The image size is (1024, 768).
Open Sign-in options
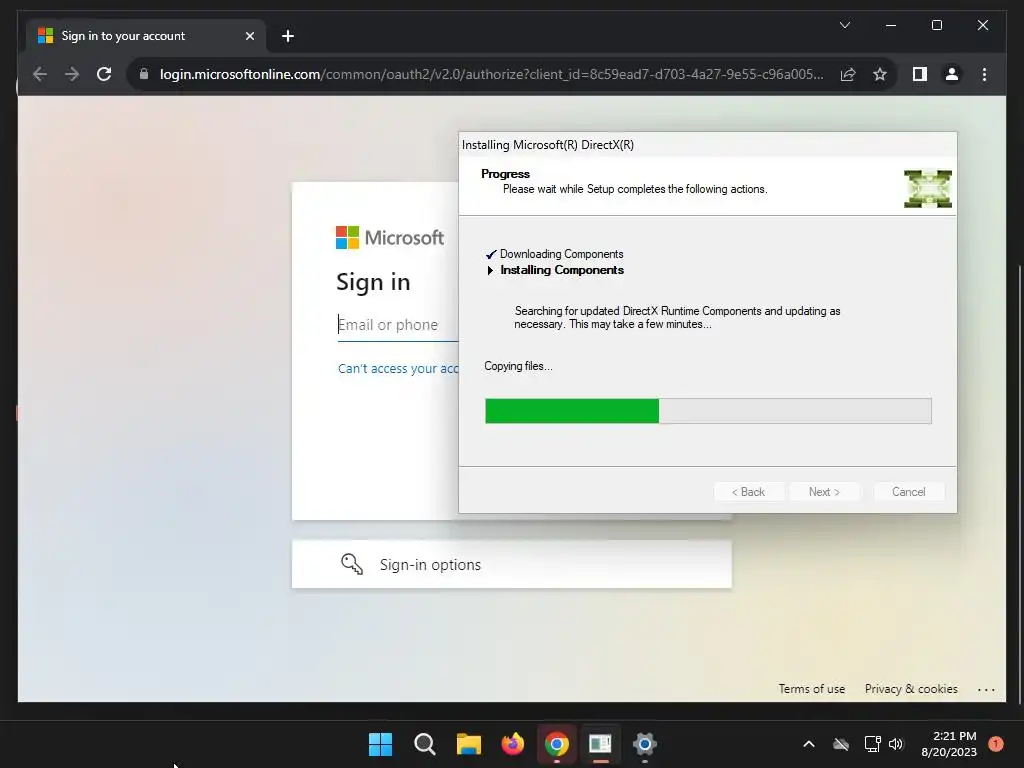click(x=511, y=564)
